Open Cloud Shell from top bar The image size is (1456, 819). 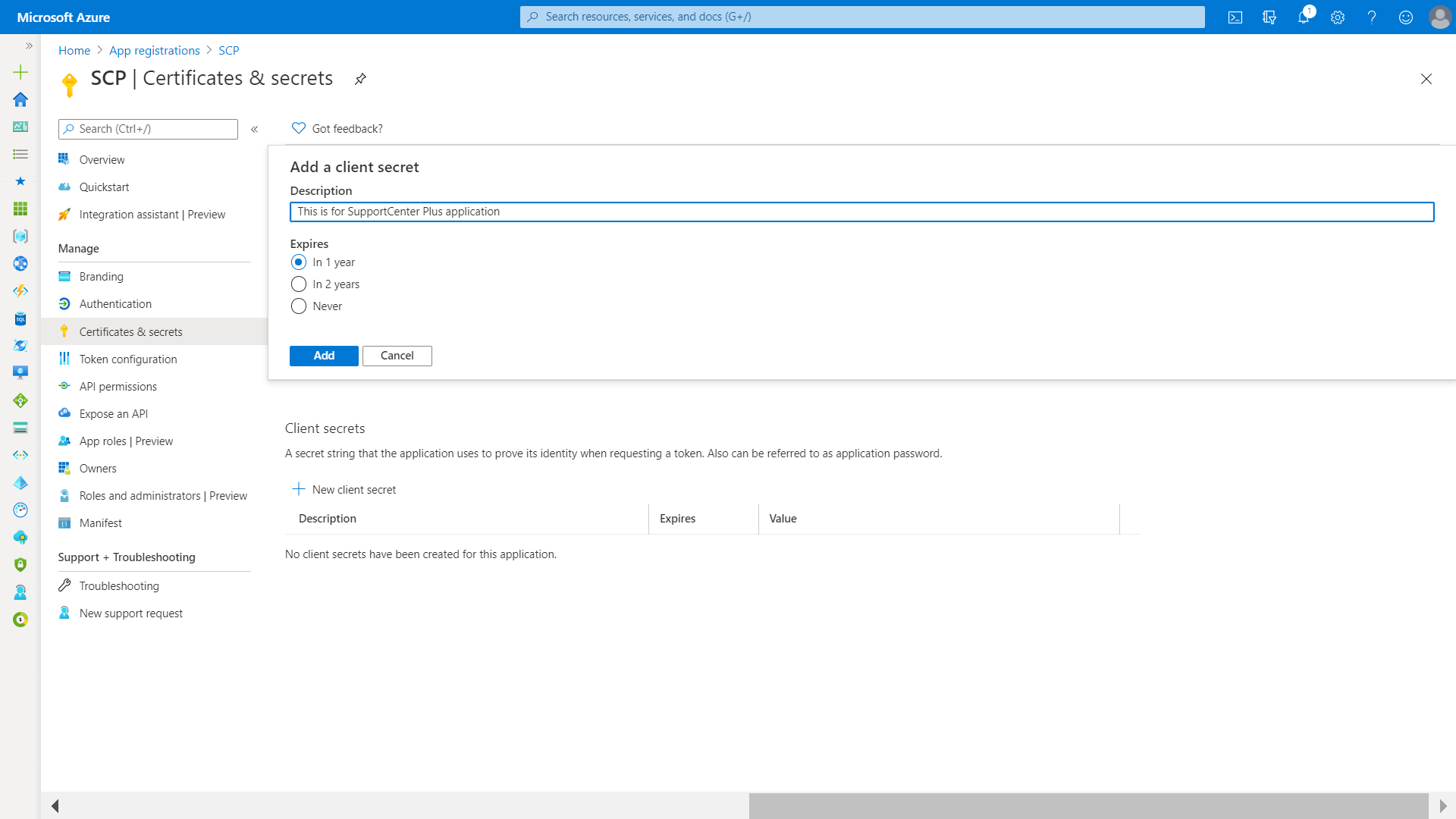1235,17
